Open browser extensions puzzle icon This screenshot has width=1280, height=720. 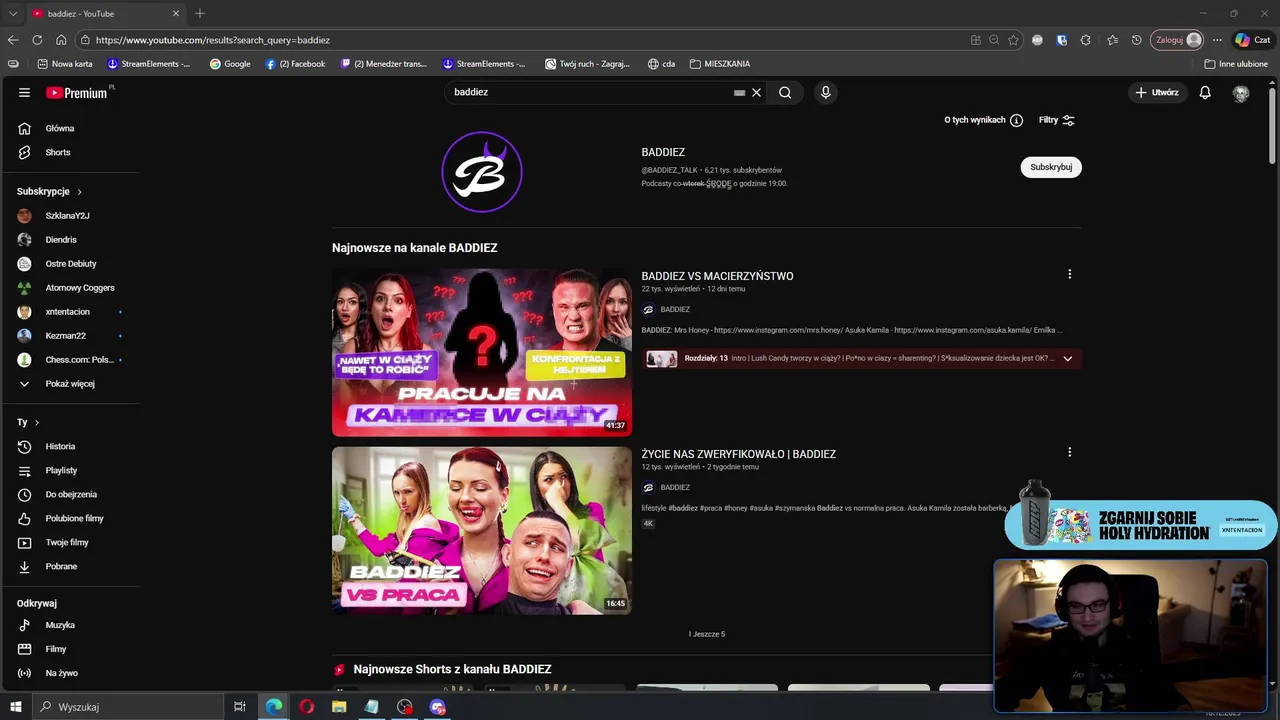[x=1086, y=40]
